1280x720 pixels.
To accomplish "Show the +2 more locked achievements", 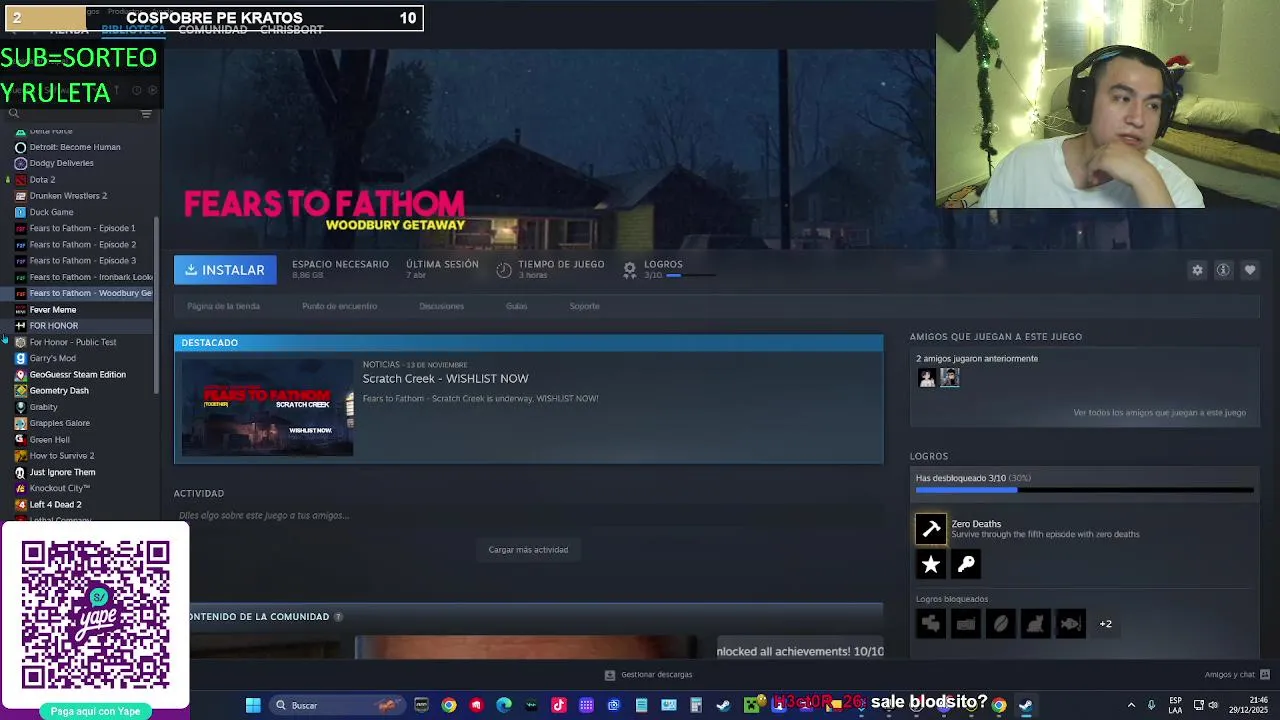I will coord(1105,624).
